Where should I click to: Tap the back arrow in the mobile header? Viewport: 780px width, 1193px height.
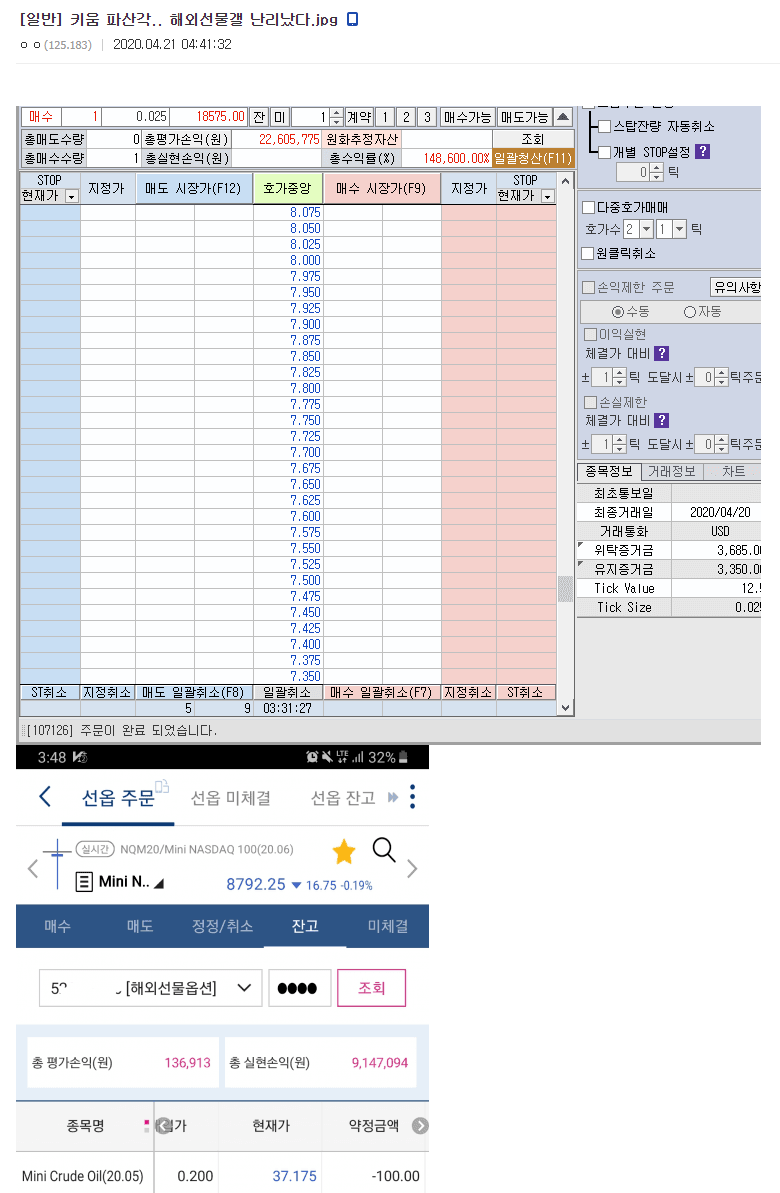pyautogui.click(x=45, y=797)
